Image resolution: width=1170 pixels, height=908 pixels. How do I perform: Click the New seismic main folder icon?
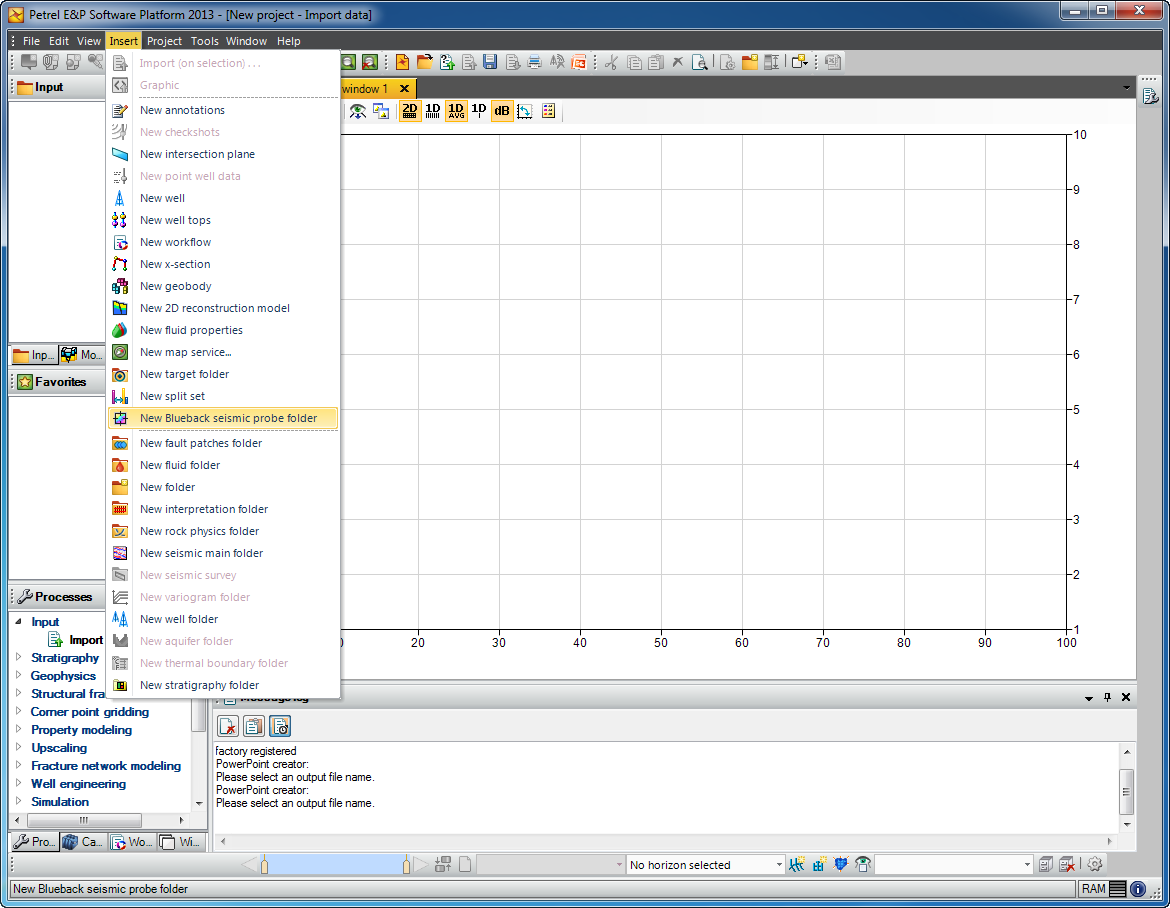pyautogui.click(x=119, y=553)
